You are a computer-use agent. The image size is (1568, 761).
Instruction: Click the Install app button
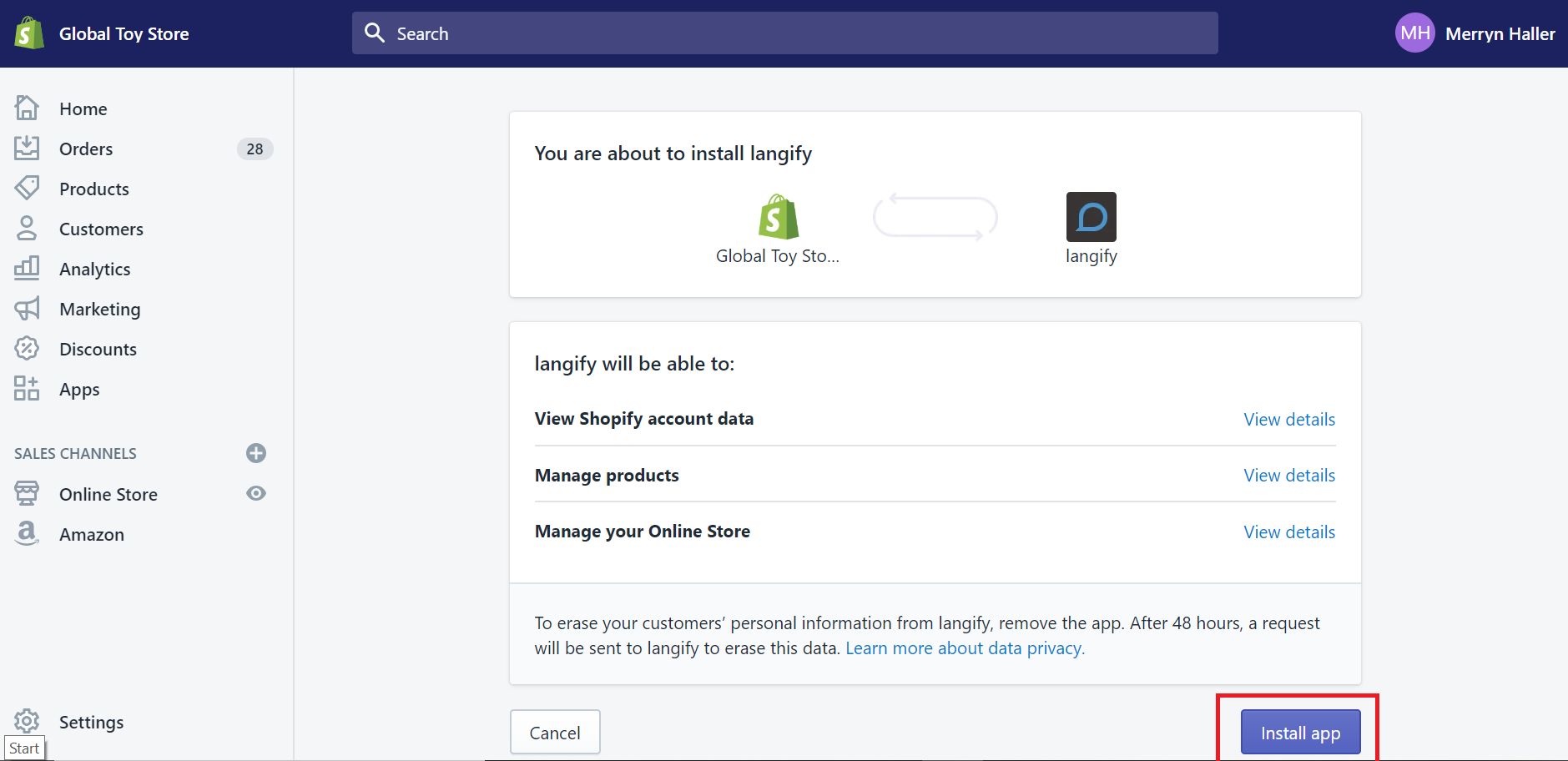coord(1300,733)
